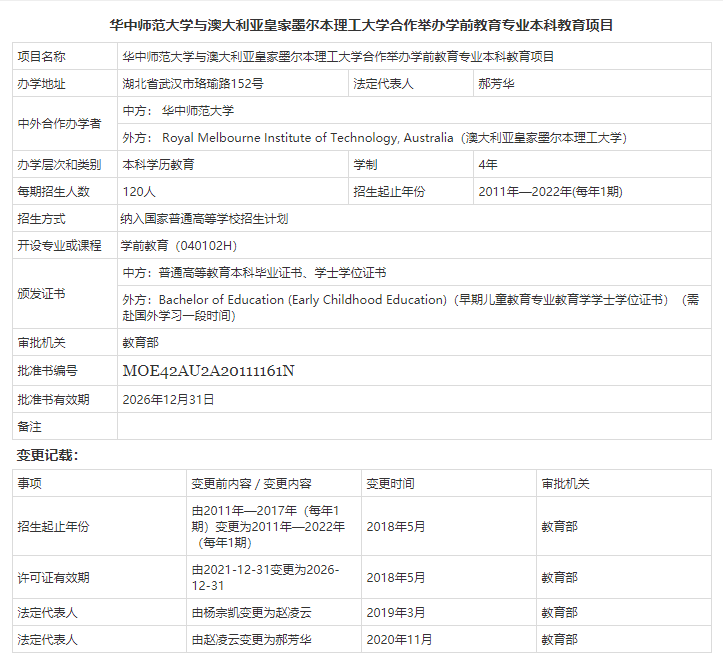This screenshot has width=723, height=662.
Task: Select the address 湖北省武汉市珞瑜路152号
Action: 193,83
